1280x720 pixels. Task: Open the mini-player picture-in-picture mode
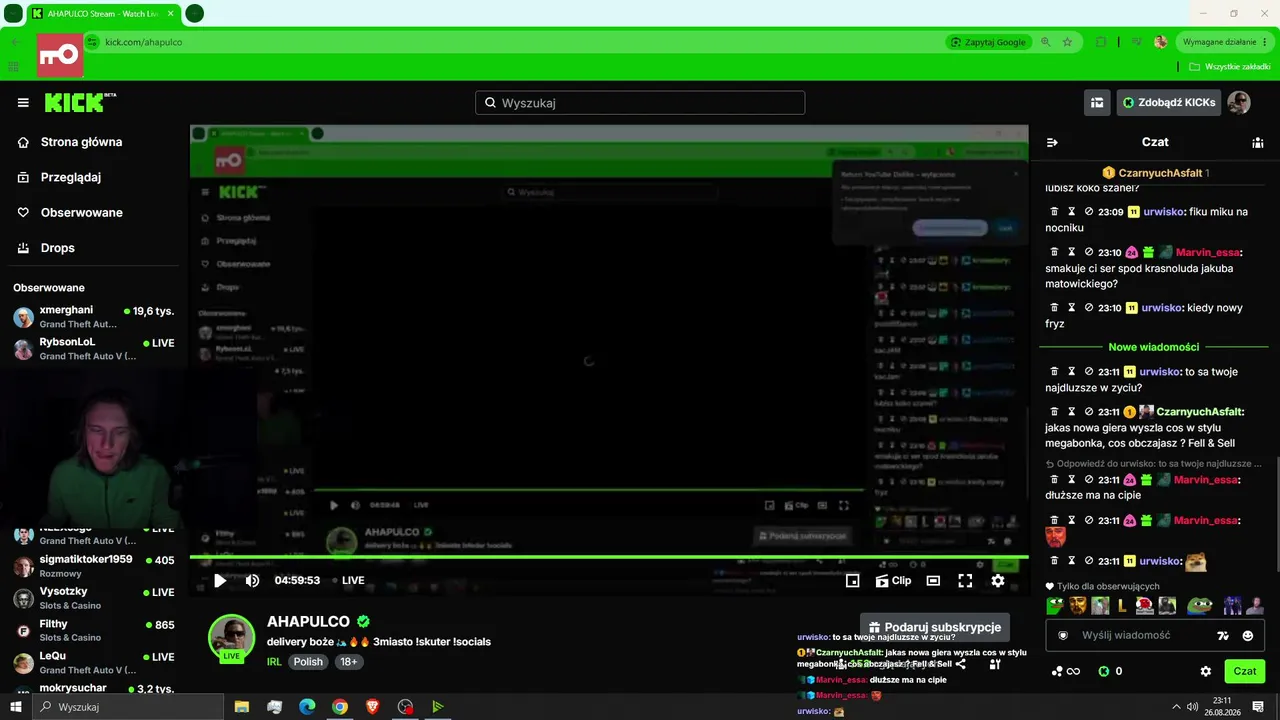(852, 580)
